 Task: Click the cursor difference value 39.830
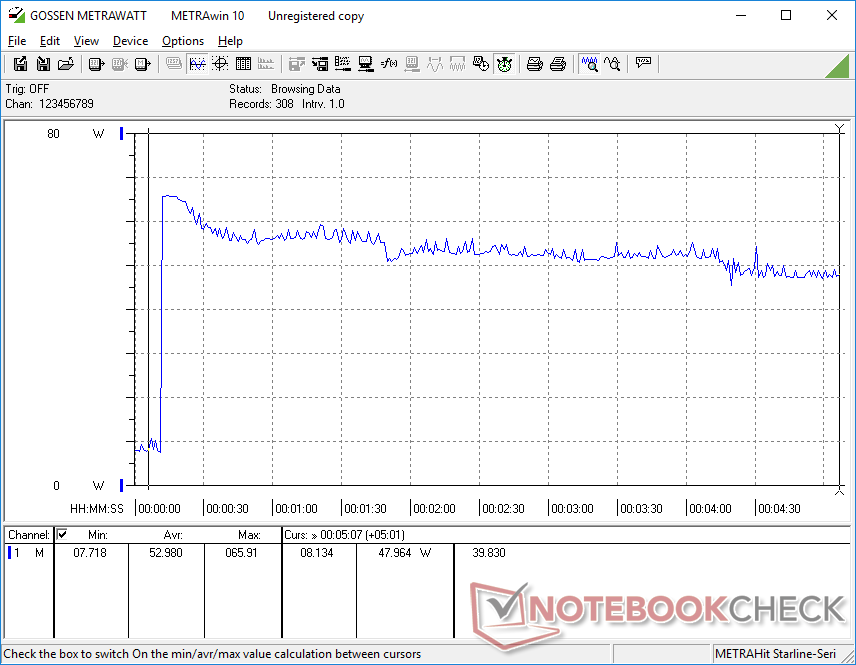[x=489, y=553]
